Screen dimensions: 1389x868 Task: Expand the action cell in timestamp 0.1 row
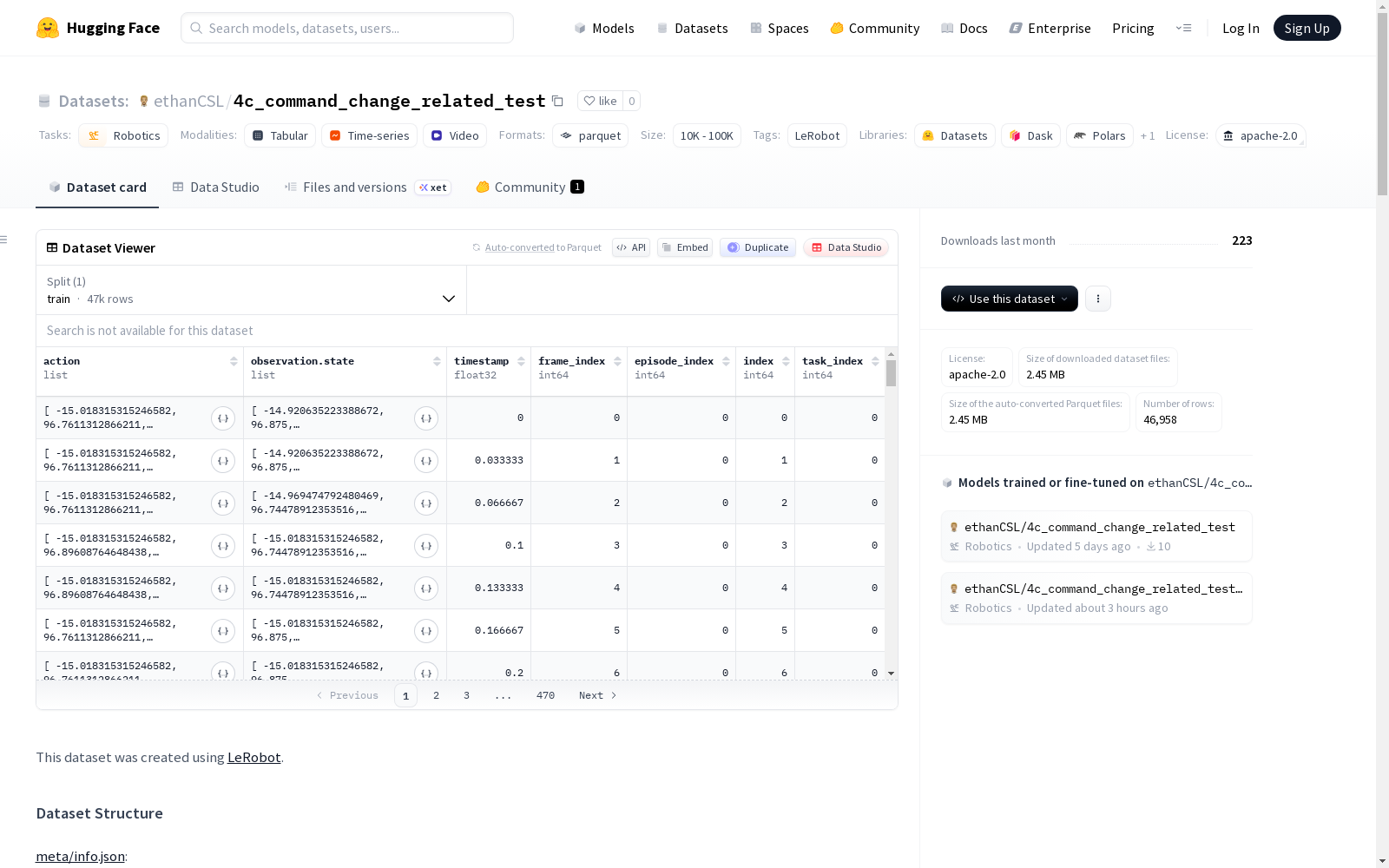coord(223,546)
